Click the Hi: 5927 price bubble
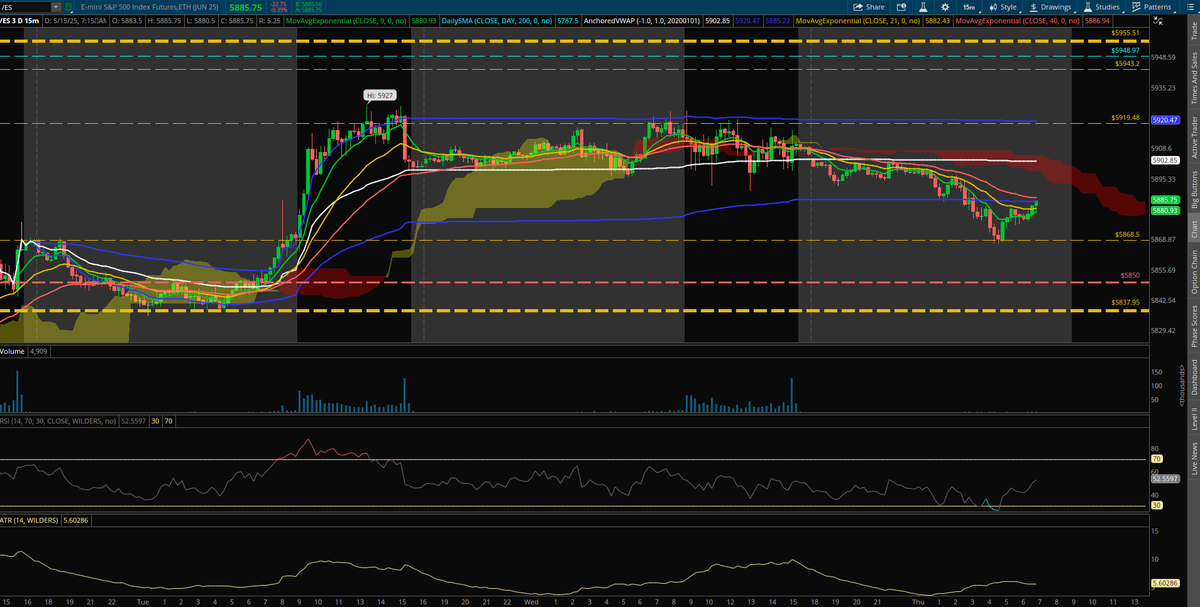1200x607 pixels. click(x=378, y=96)
